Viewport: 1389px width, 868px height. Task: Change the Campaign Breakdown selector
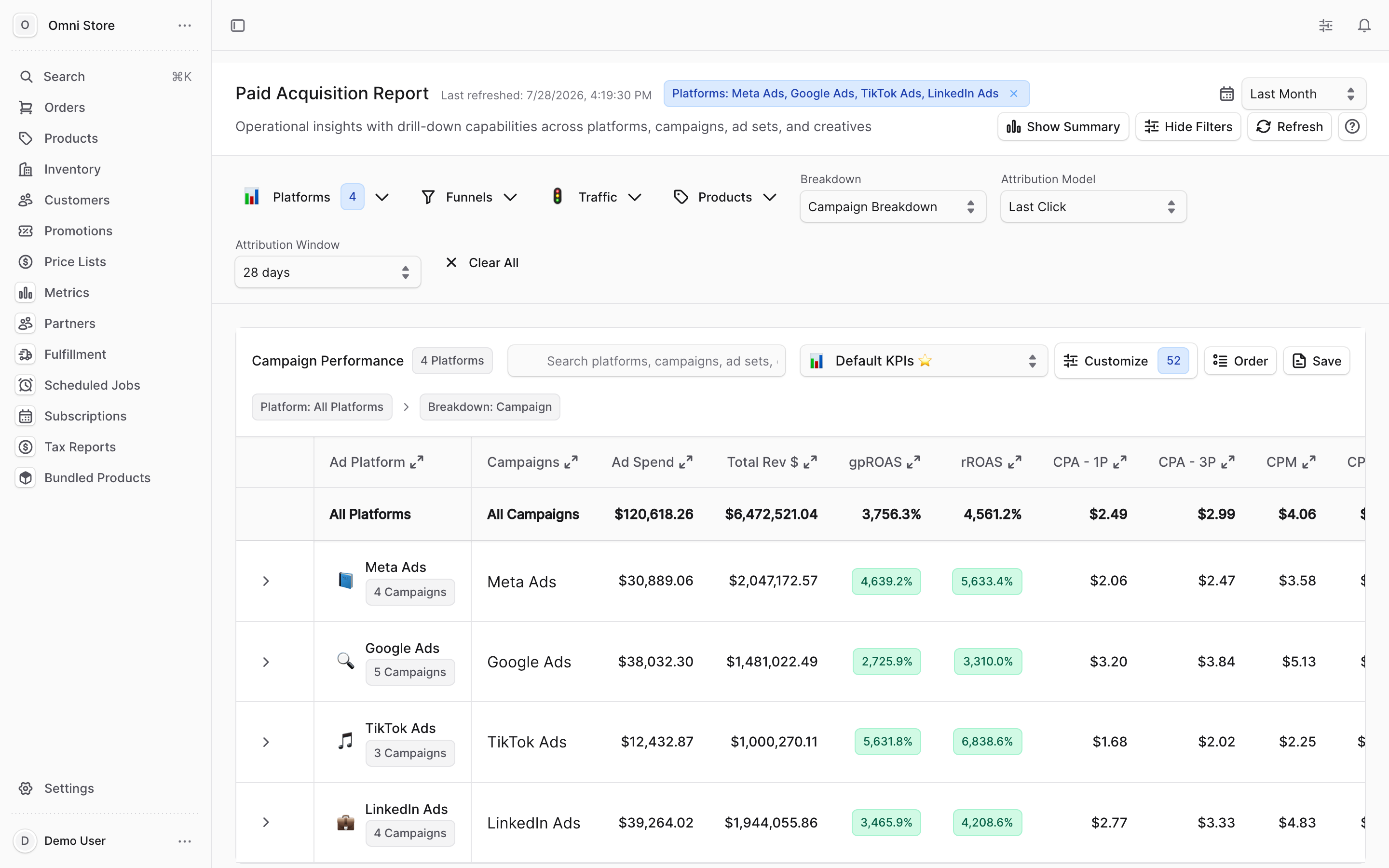893,207
